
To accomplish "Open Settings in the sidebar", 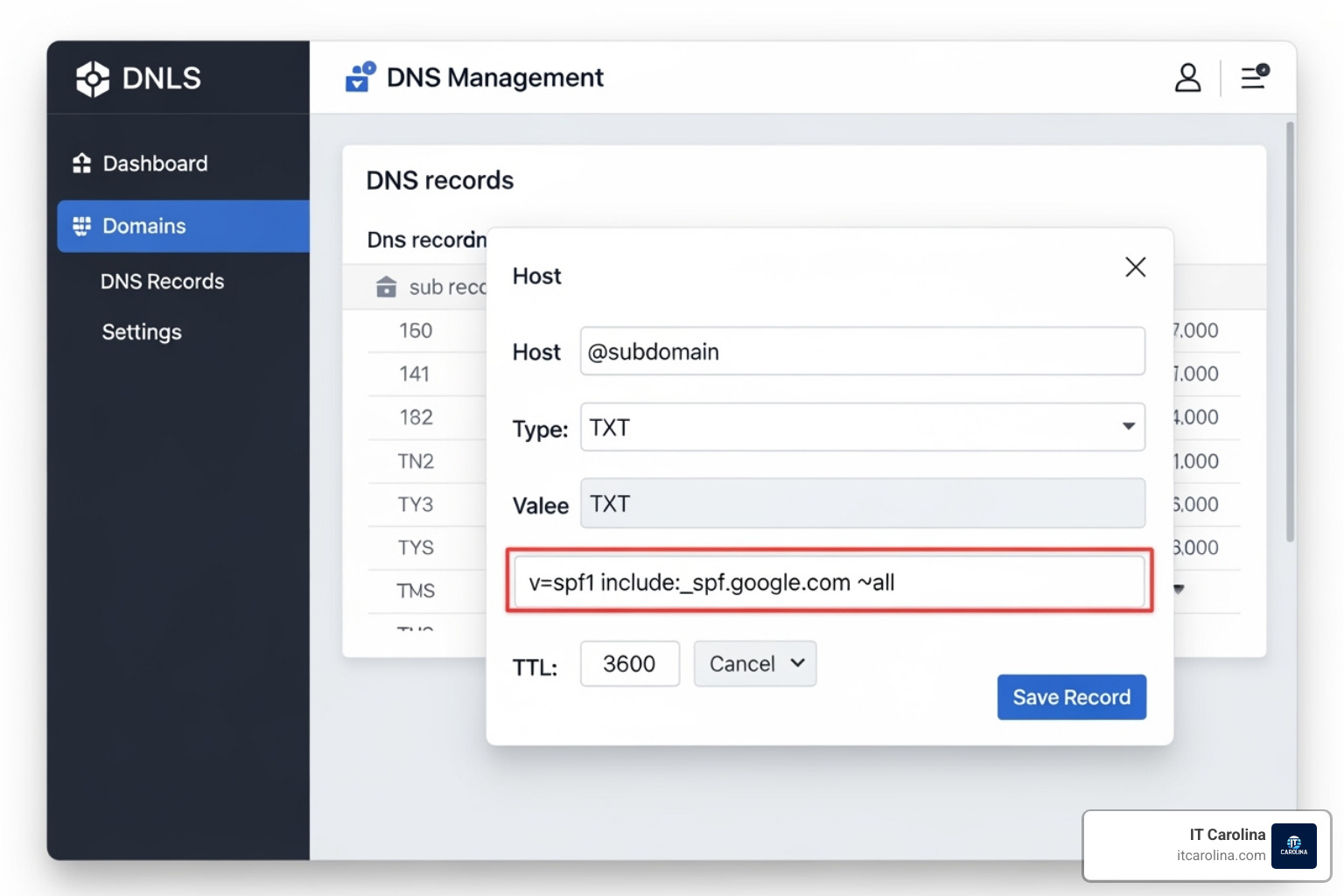I will coord(142,332).
